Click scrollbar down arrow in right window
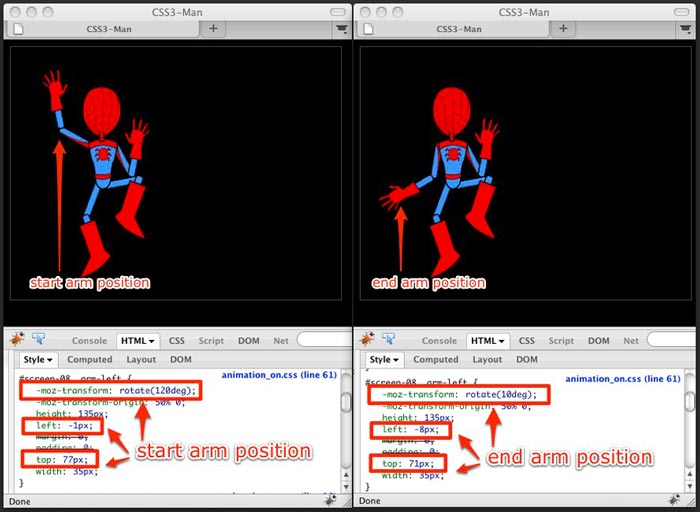The image size is (700, 512). tap(690, 487)
